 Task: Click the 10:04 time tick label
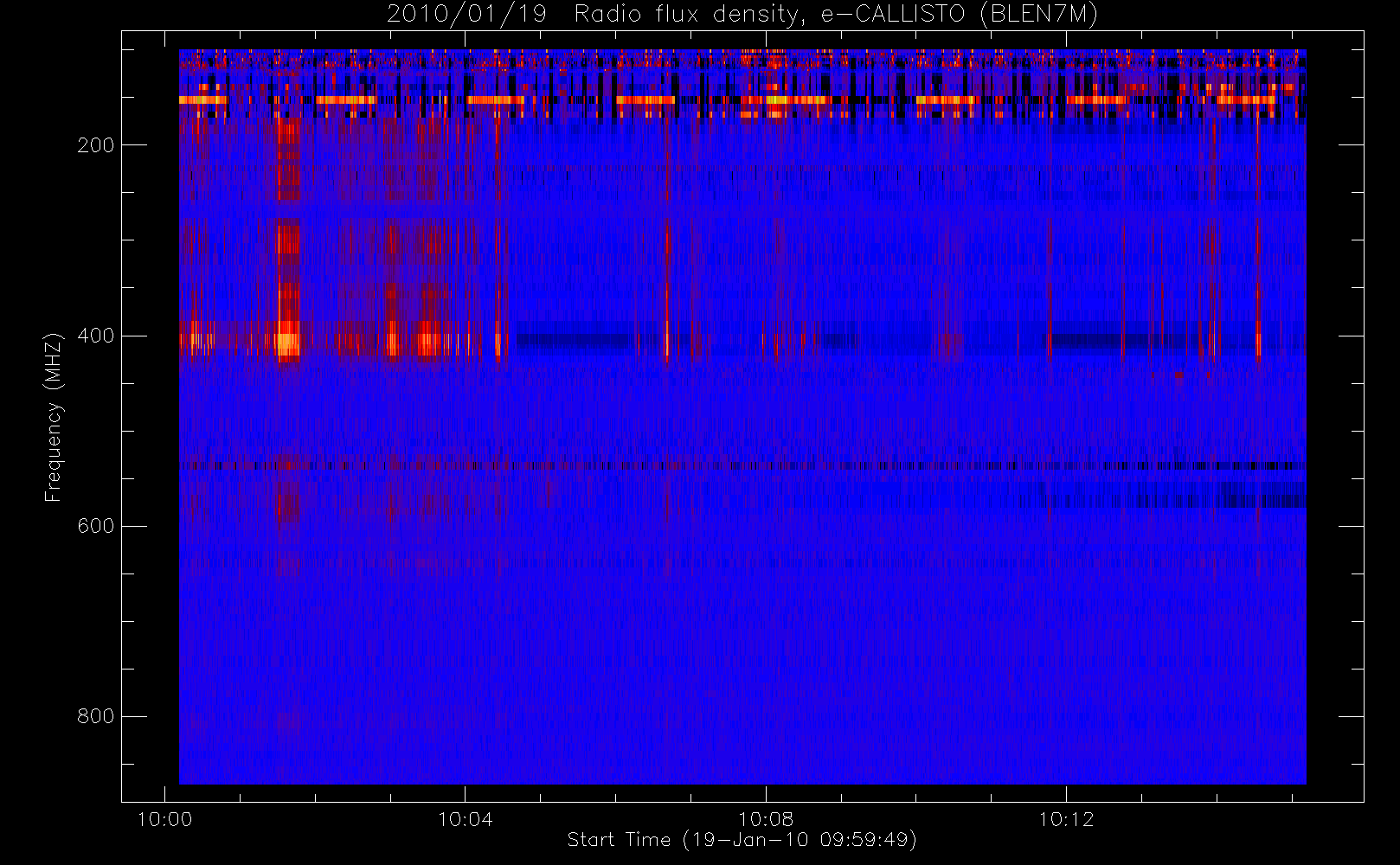pyautogui.click(x=466, y=819)
